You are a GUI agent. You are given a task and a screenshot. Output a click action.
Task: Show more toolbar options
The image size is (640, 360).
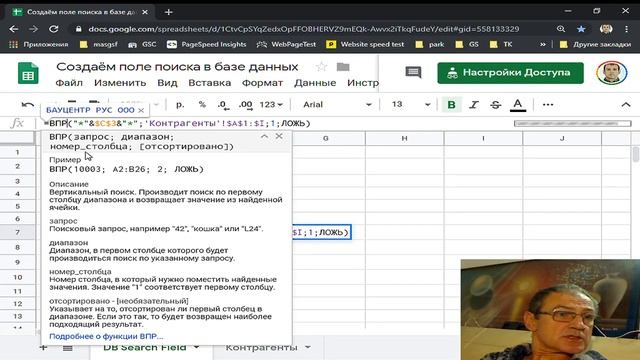coord(548,105)
